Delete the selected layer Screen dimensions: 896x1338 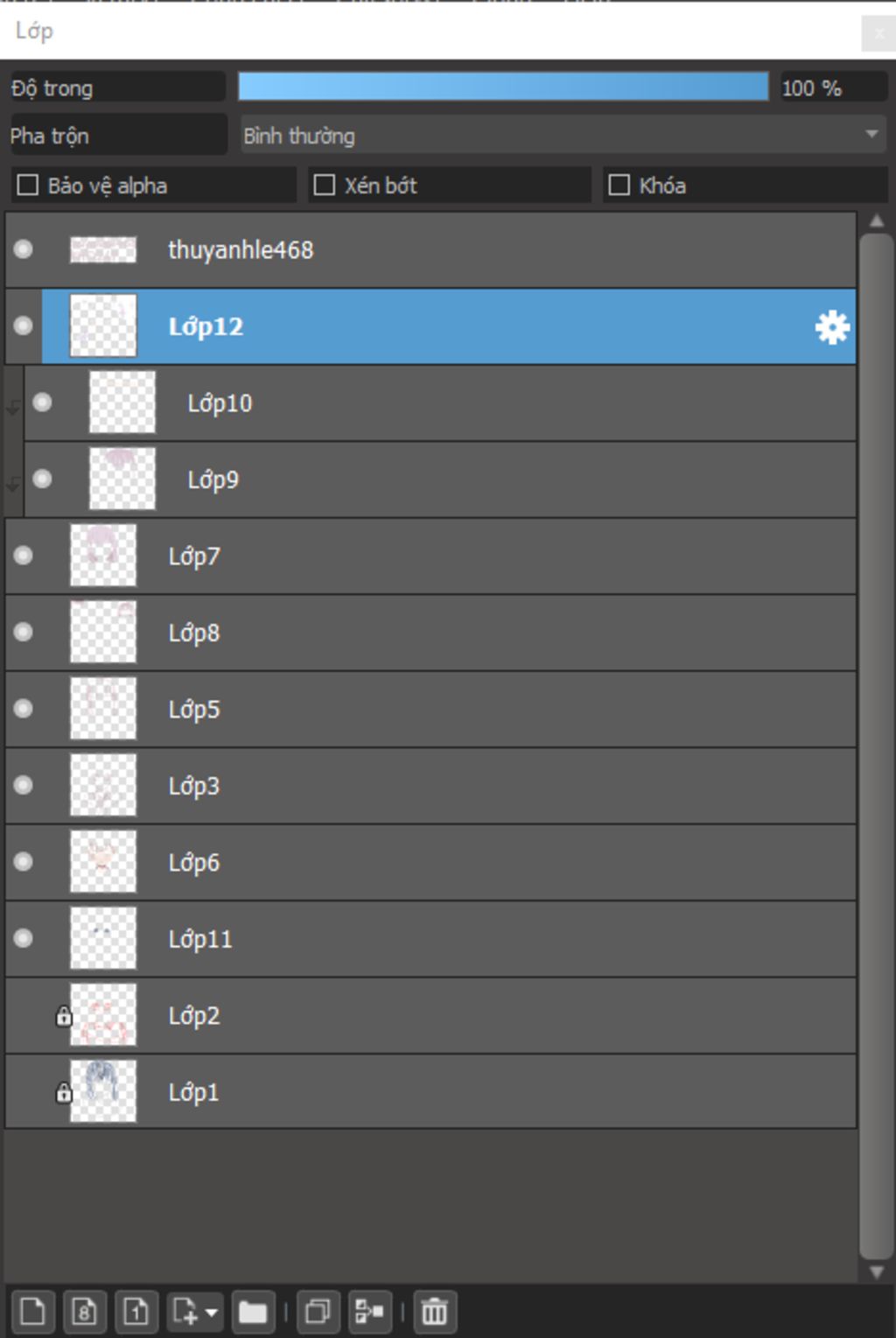[x=434, y=1312]
